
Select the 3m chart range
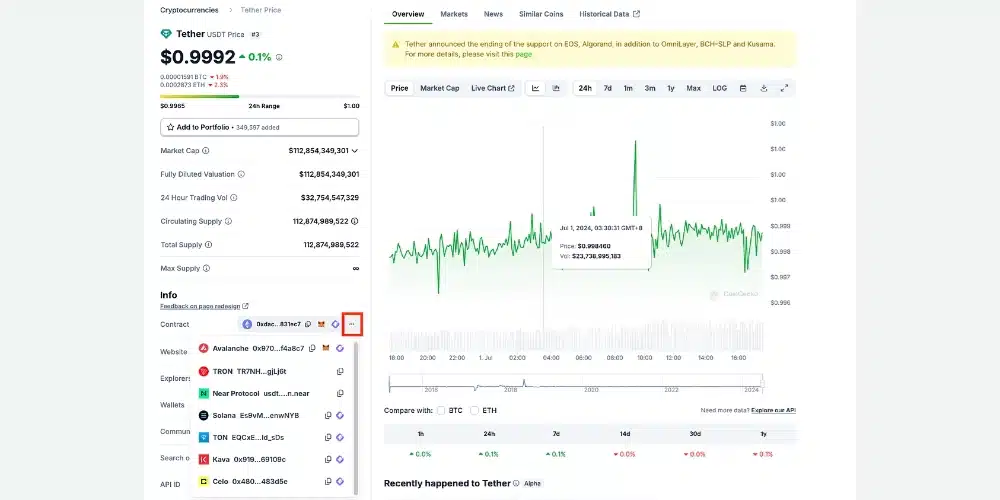(x=650, y=88)
